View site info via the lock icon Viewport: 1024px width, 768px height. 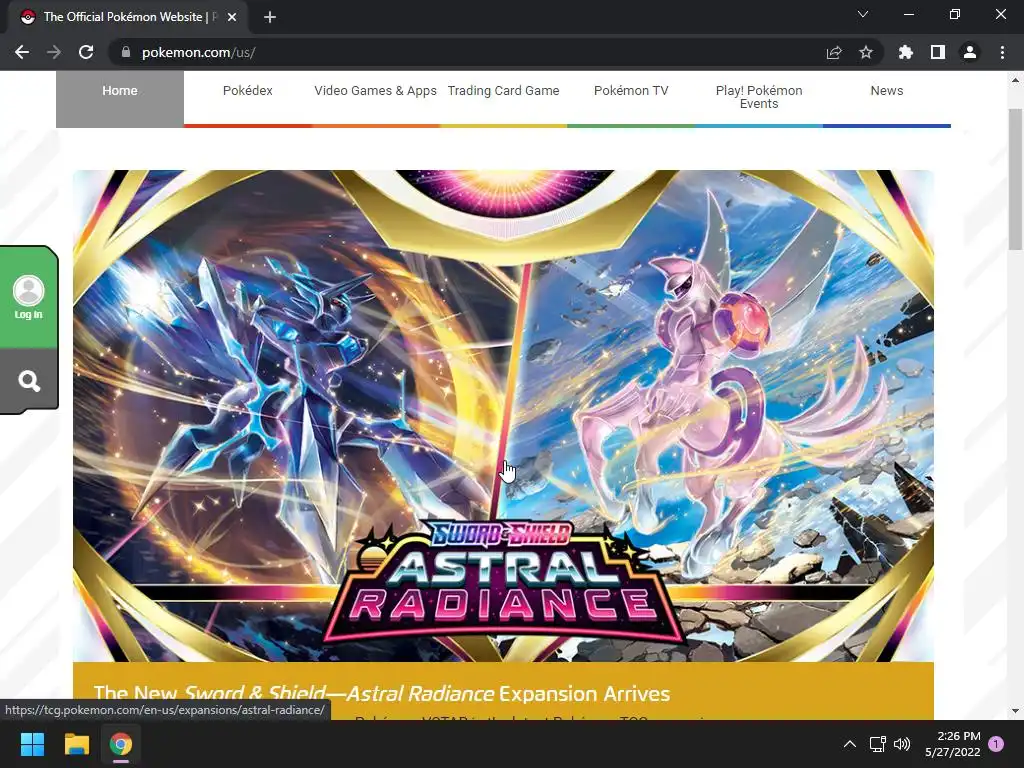click(x=126, y=52)
